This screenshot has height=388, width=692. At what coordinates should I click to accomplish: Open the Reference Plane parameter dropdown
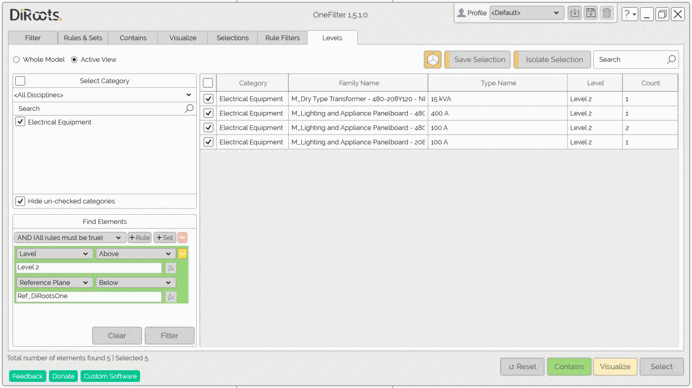(54, 283)
